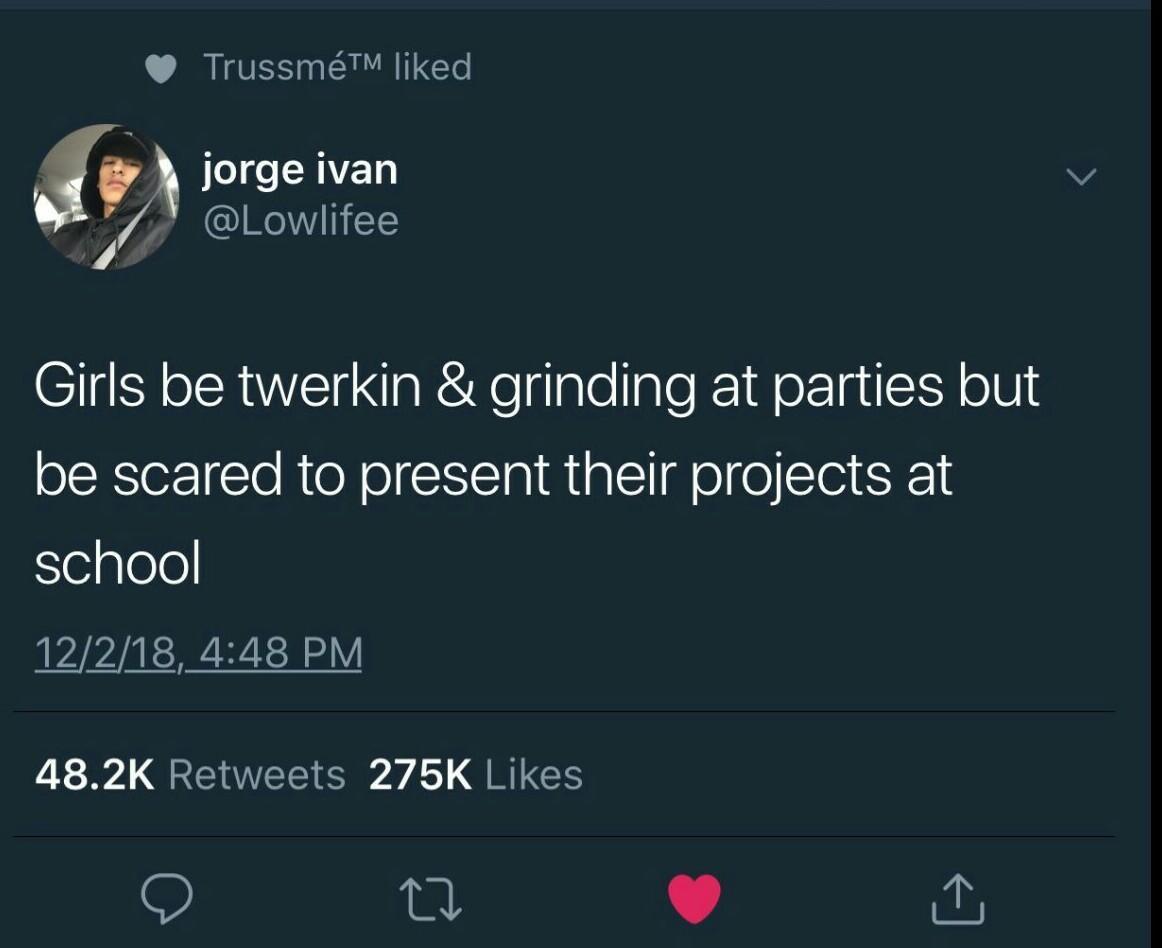
Task: Click the retweet arrows icon
Action: click(x=431, y=899)
